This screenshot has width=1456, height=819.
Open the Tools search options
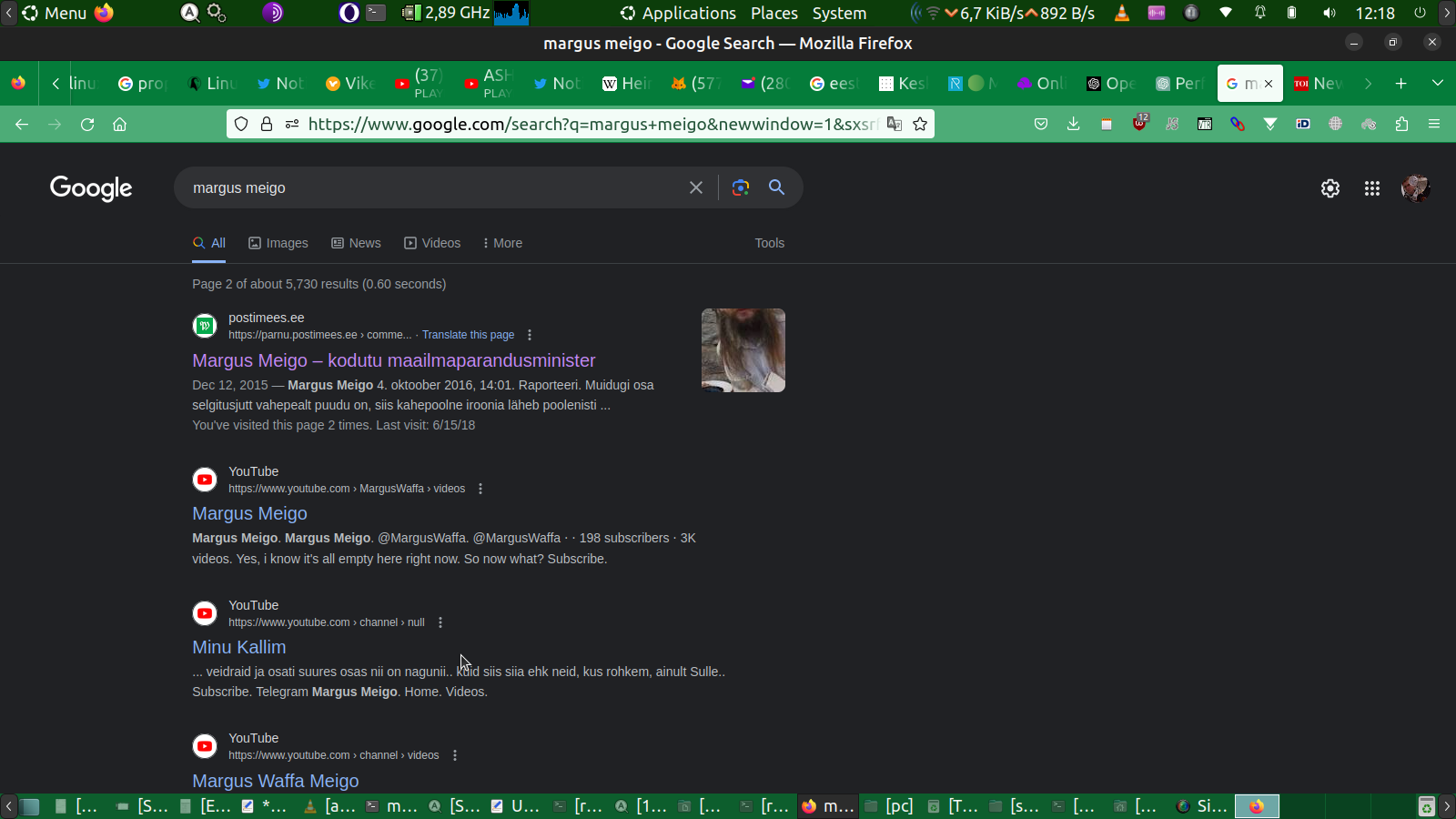pyautogui.click(x=770, y=243)
